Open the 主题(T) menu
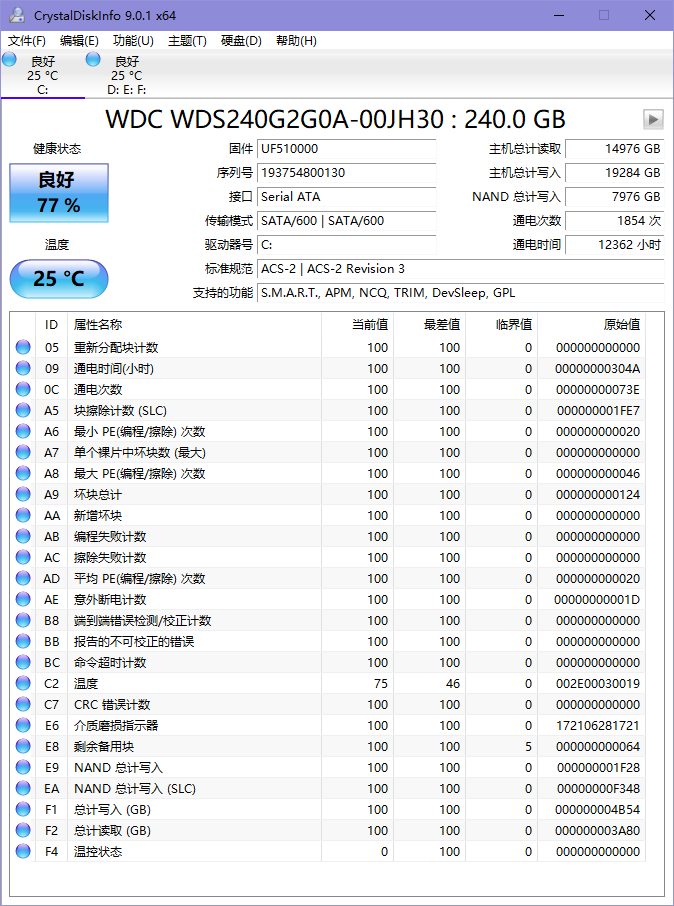This screenshot has width=674, height=906. click(x=187, y=41)
